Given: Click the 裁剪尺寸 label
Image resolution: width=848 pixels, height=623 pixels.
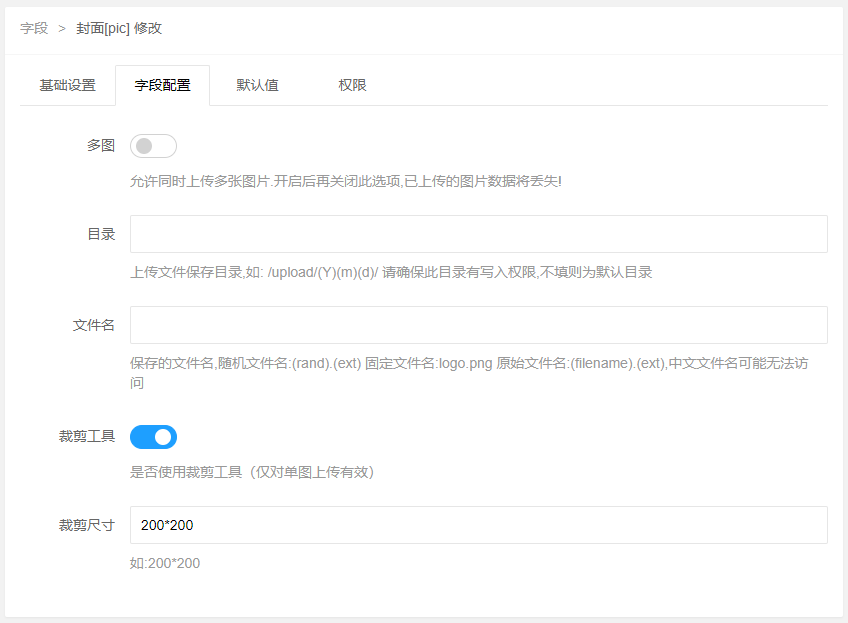Looking at the screenshot, I should pos(87,525).
